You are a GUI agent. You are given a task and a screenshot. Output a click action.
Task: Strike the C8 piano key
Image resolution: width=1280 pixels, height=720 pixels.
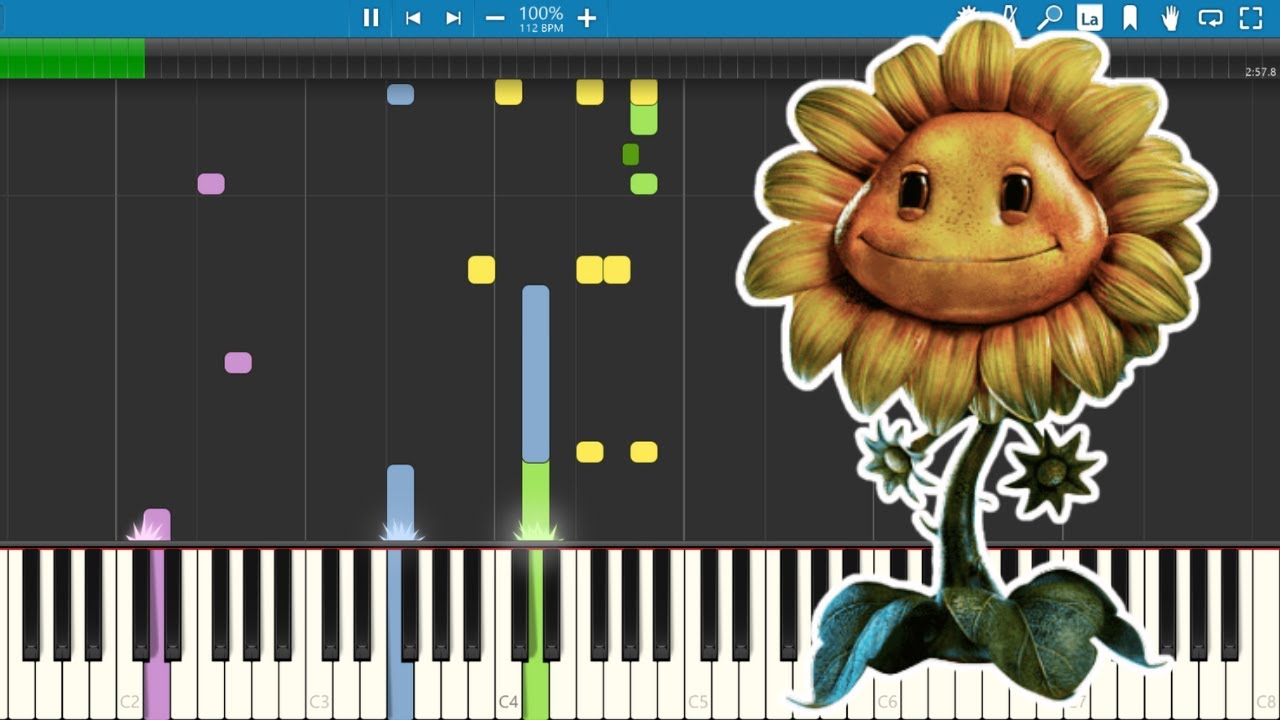[1266, 690]
